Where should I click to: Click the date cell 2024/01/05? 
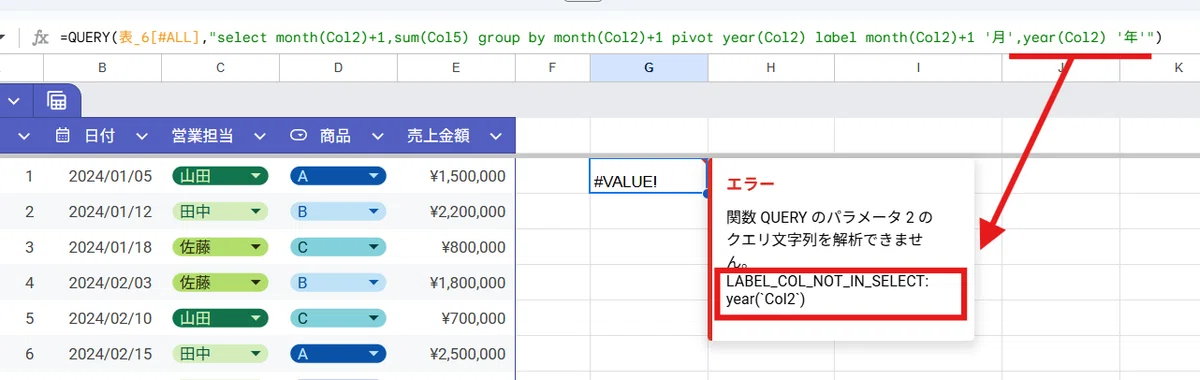click(x=110, y=176)
